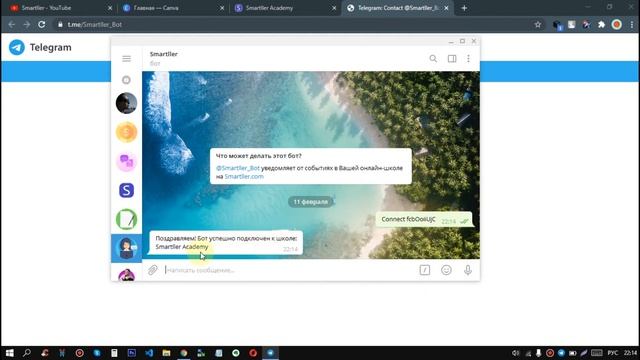Switch to the Smartller Academy tab

coord(285,8)
